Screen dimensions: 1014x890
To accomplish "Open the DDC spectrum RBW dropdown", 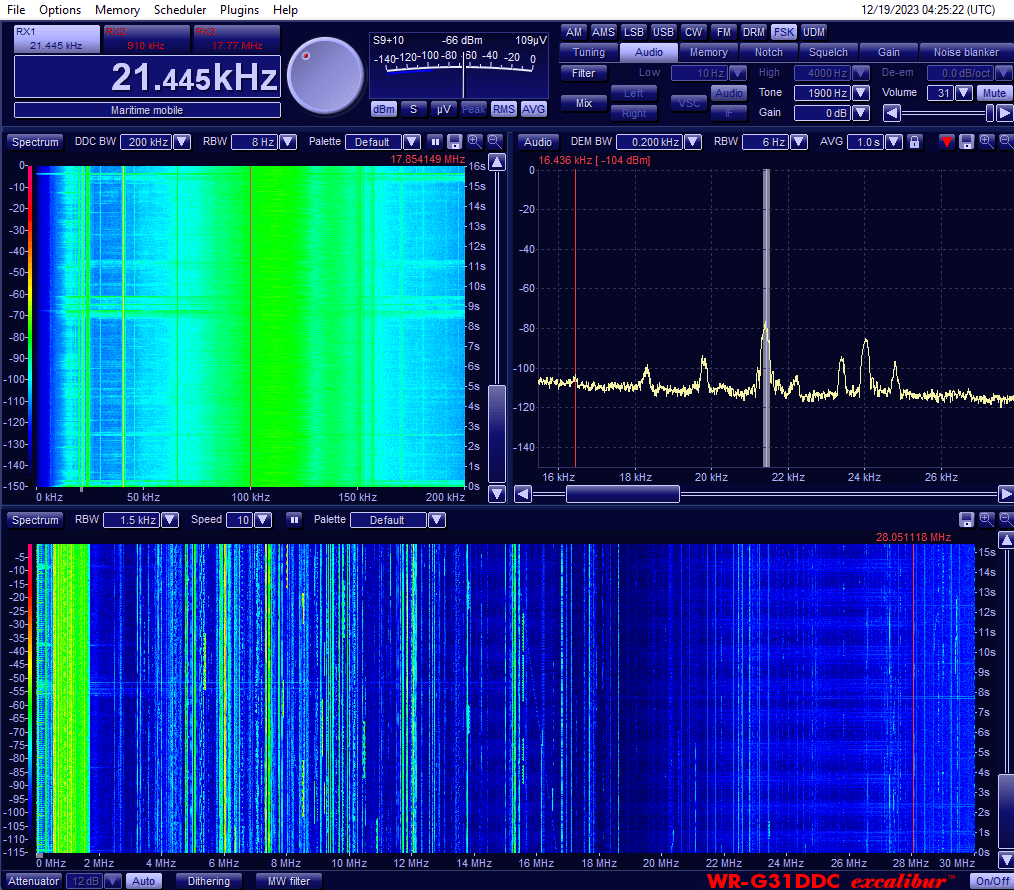I will (288, 142).
